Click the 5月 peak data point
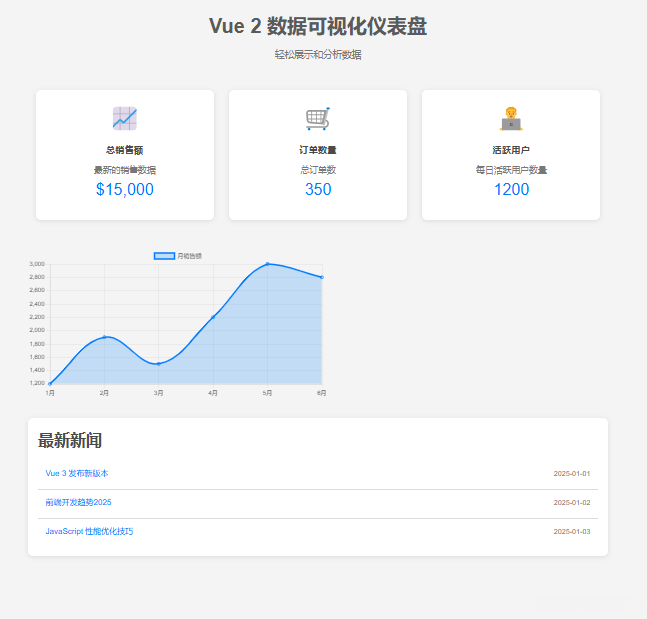Viewport: 647px width, 619px height. click(x=267, y=264)
